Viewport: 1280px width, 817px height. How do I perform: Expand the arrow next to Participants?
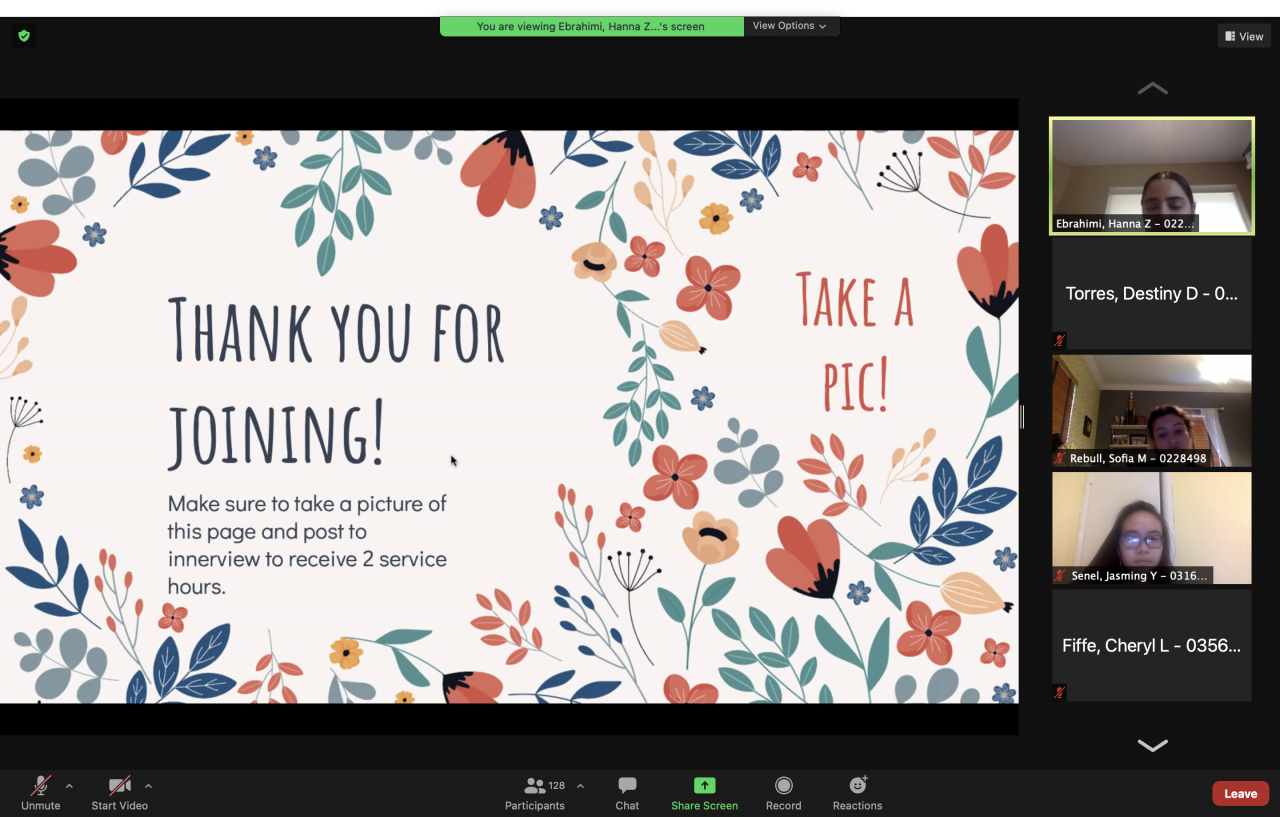[580, 786]
